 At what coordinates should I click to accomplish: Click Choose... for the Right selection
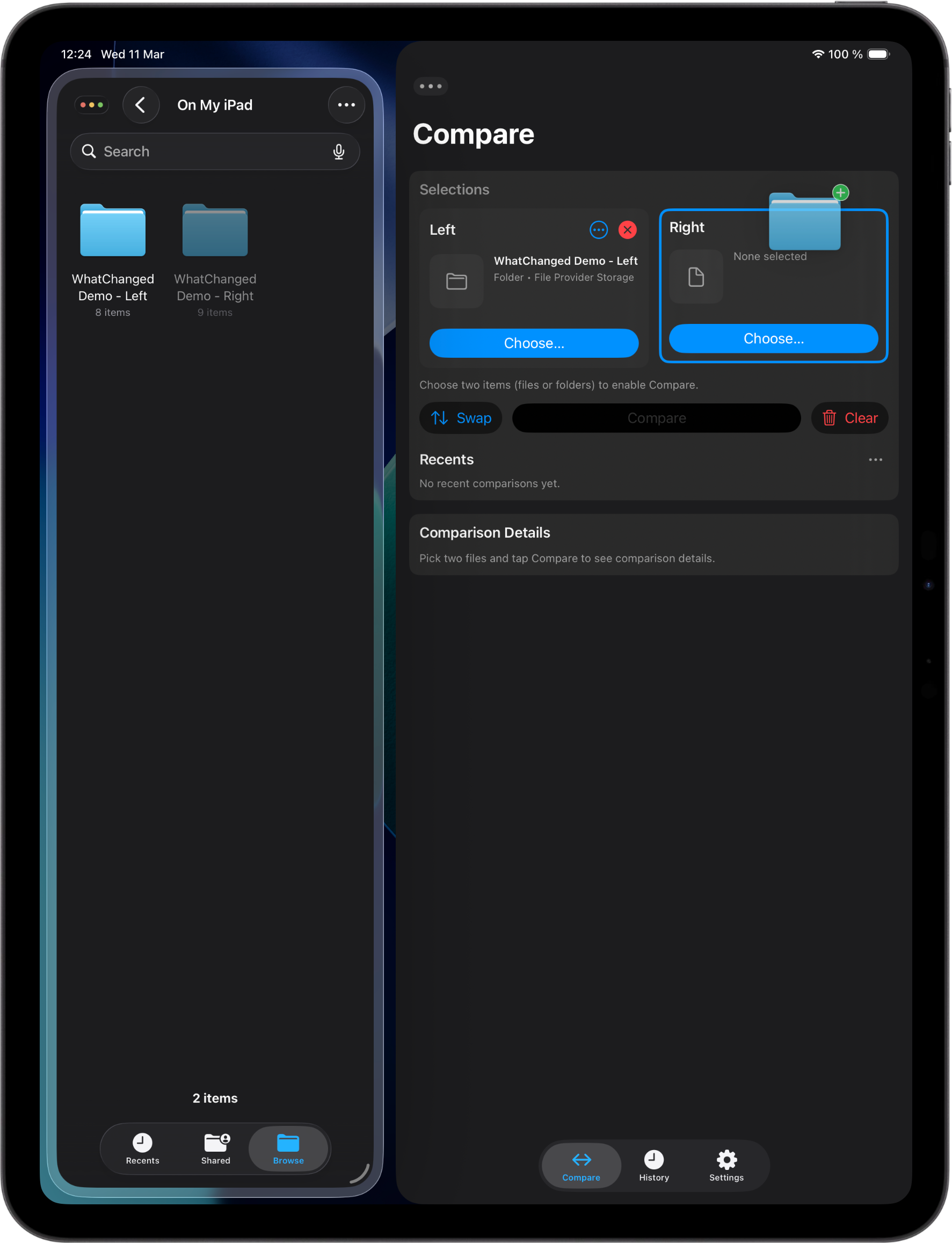773,338
